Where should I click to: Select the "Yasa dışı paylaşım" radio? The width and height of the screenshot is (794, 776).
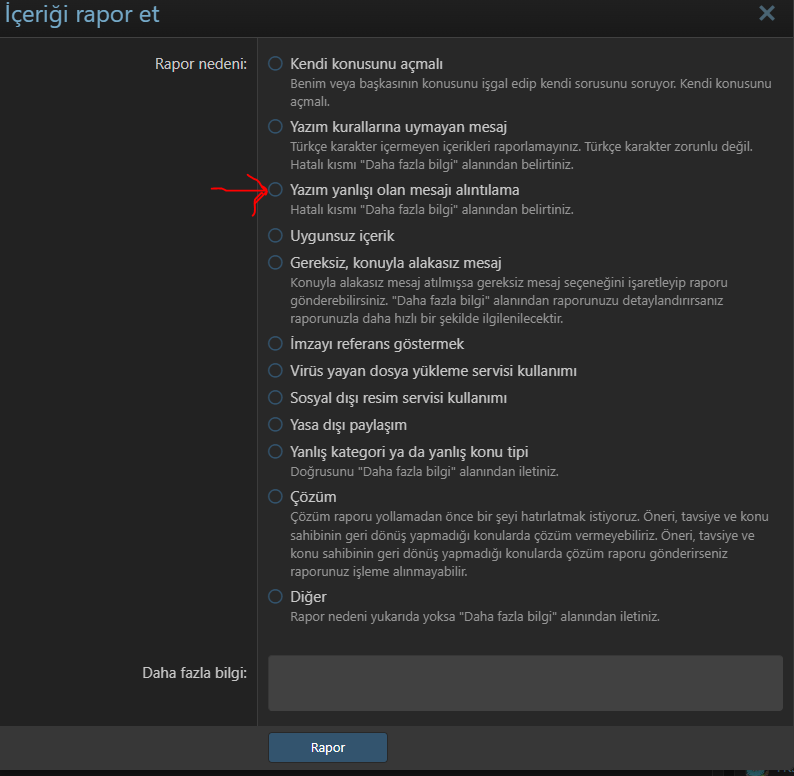(275, 424)
